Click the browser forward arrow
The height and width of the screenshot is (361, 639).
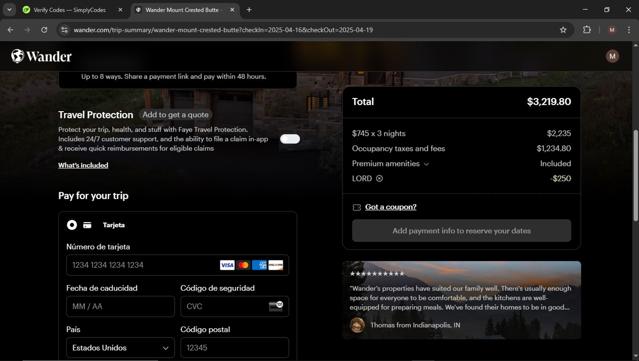[27, 30]
